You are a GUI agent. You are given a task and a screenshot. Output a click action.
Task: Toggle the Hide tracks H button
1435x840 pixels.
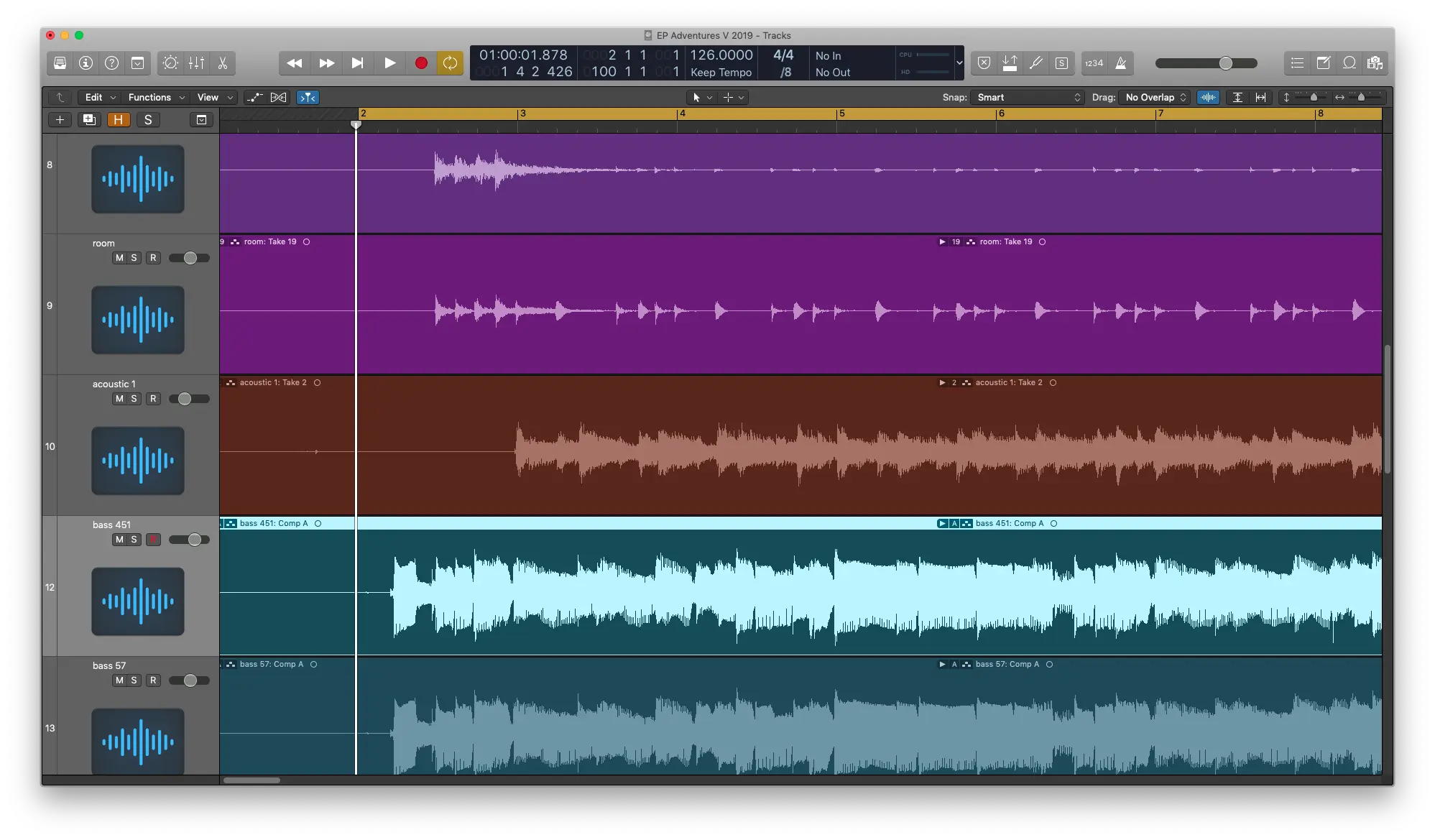tap(119, 120)
